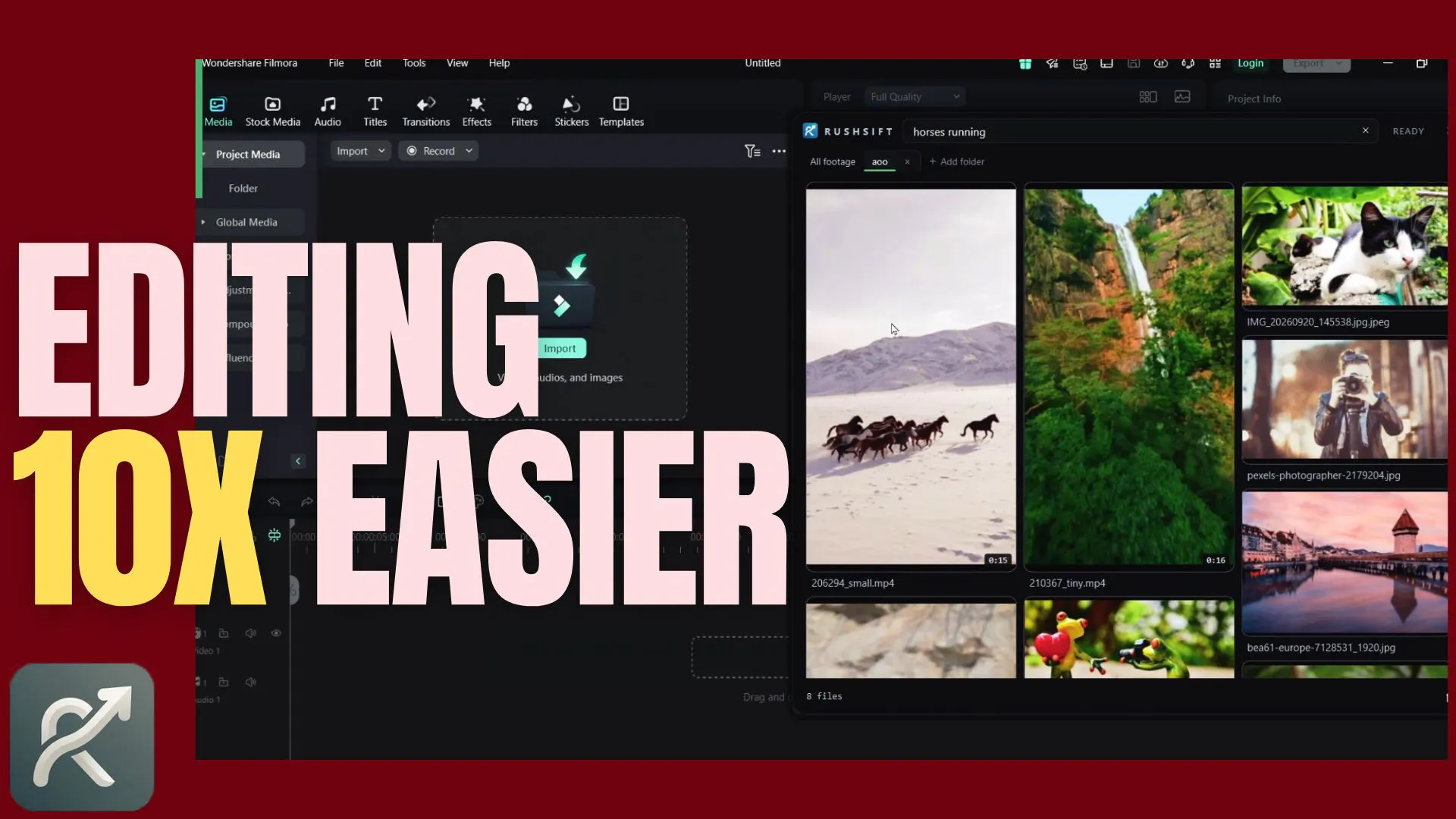This screenshot has width=1456, height=819.
Task: Open the Import dropdown
Action: coord(360,151)
